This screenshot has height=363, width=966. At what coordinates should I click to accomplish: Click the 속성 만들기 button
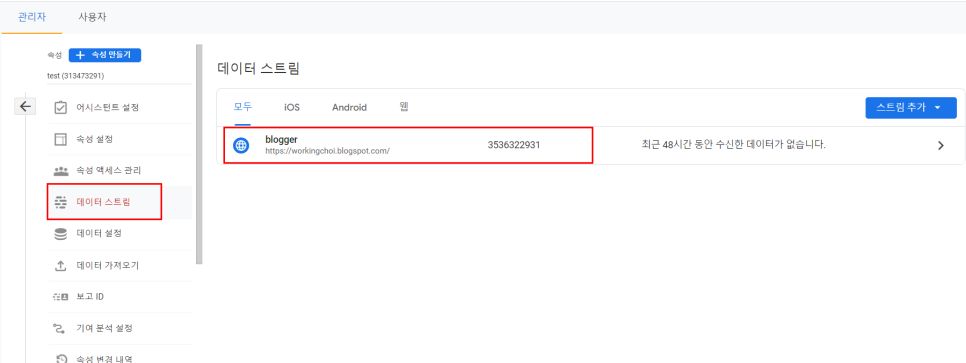point(105,55)
